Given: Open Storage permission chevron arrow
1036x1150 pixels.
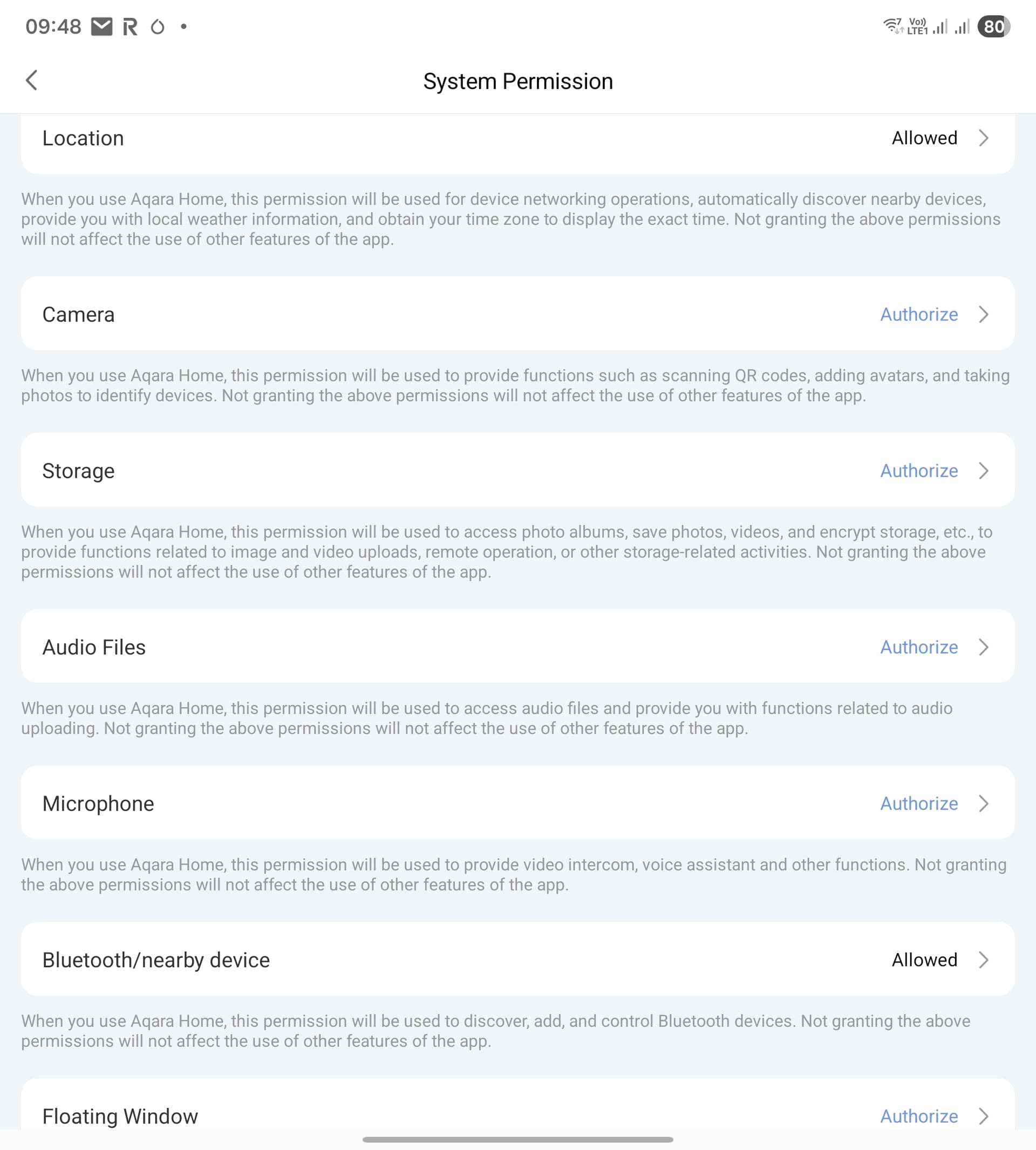Looking at the screenshot, I should tap(983, 471).
